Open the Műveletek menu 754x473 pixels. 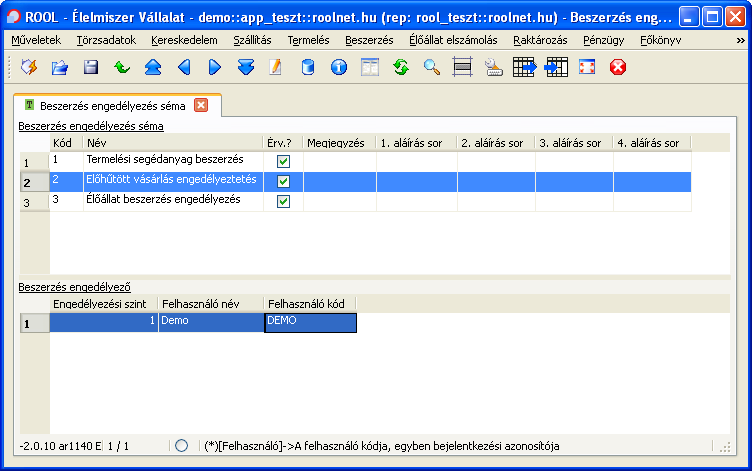click(36, 40)
